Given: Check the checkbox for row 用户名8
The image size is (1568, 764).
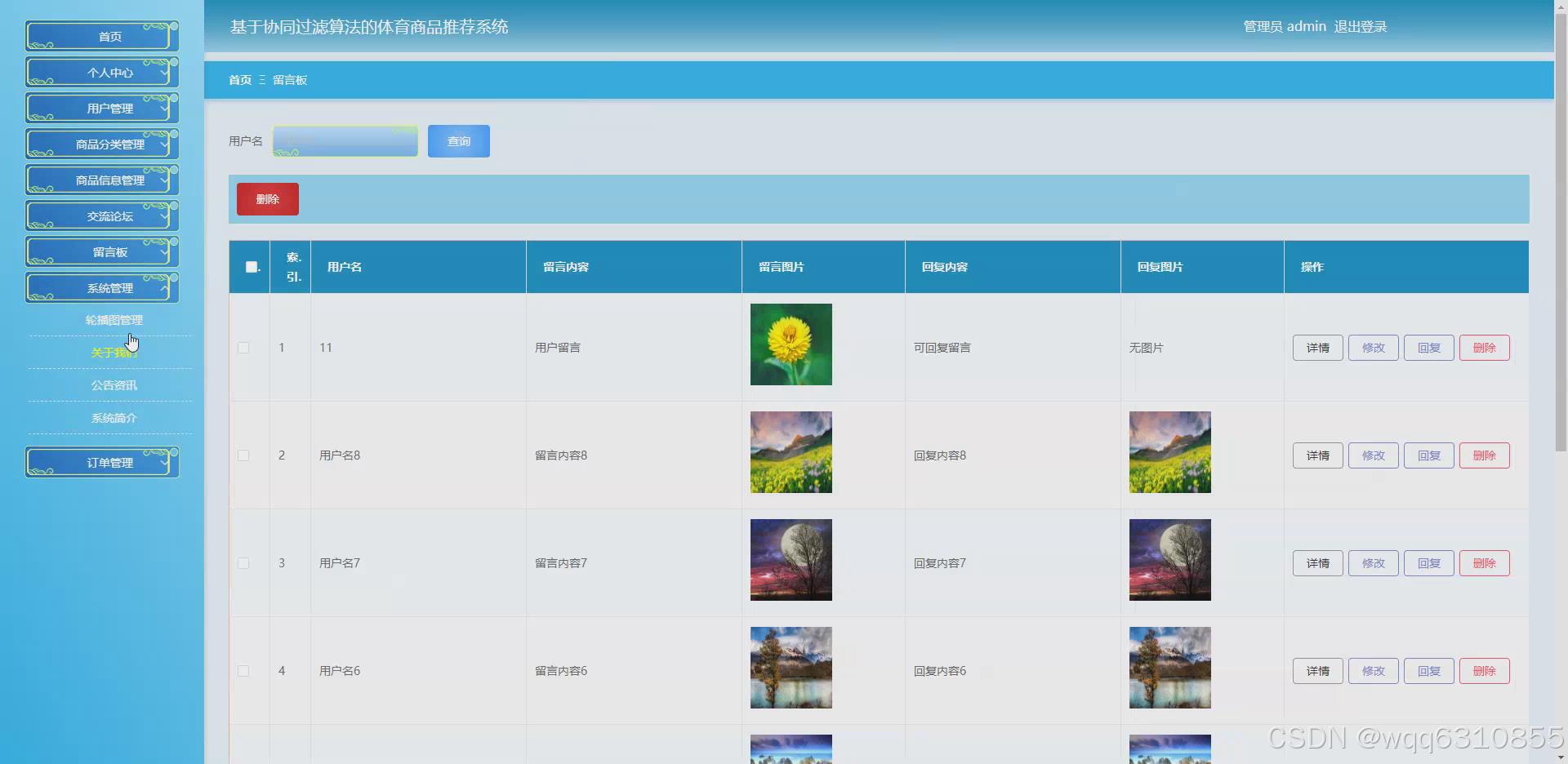Looking at the screenshot, I should point(243,455).
